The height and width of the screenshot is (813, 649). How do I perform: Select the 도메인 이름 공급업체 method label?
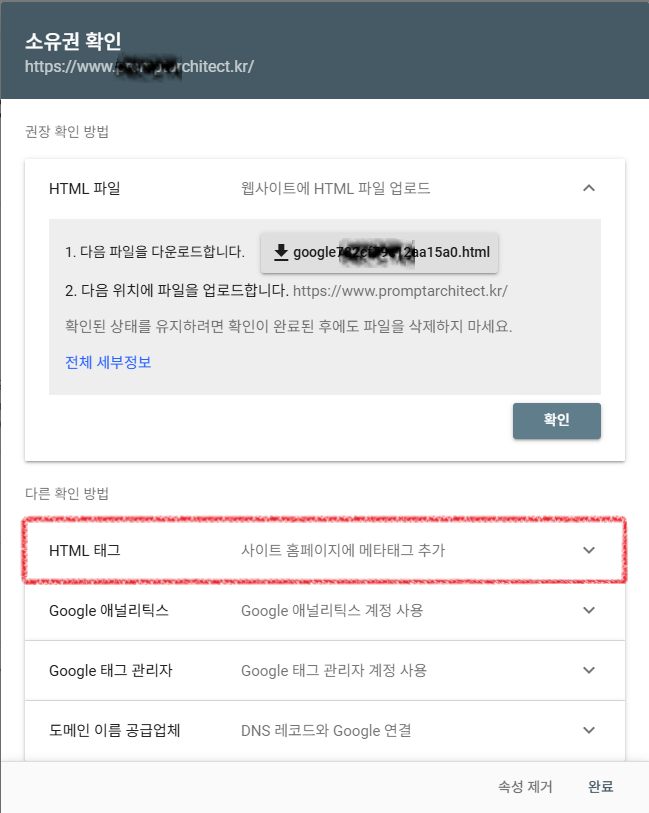tap(115, 730)
